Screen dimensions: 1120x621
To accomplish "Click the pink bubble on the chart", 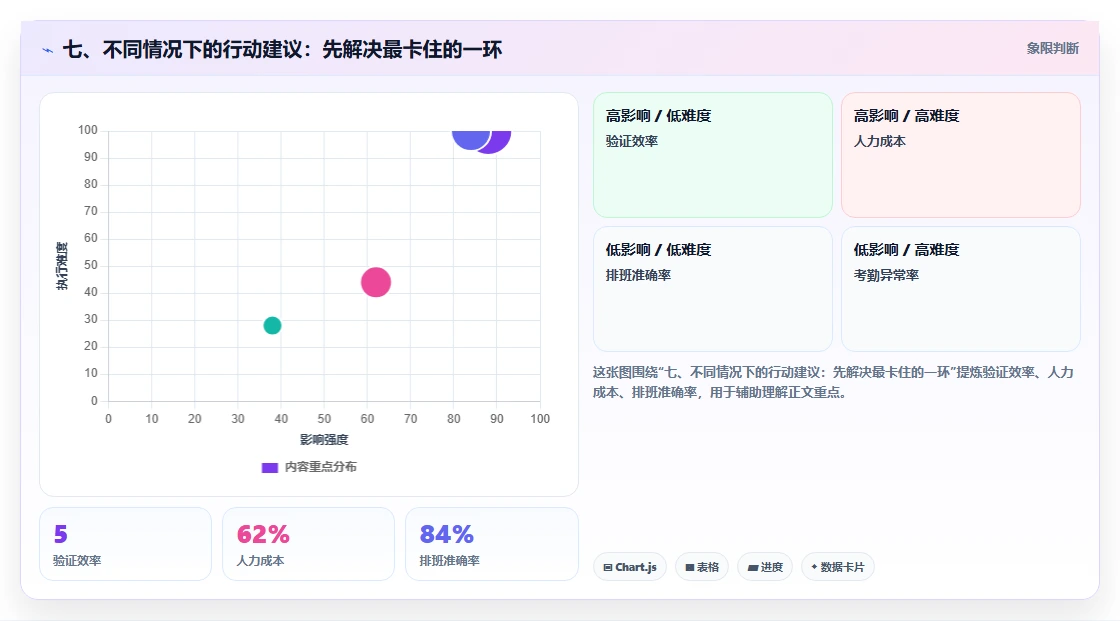I will point(376,282).
